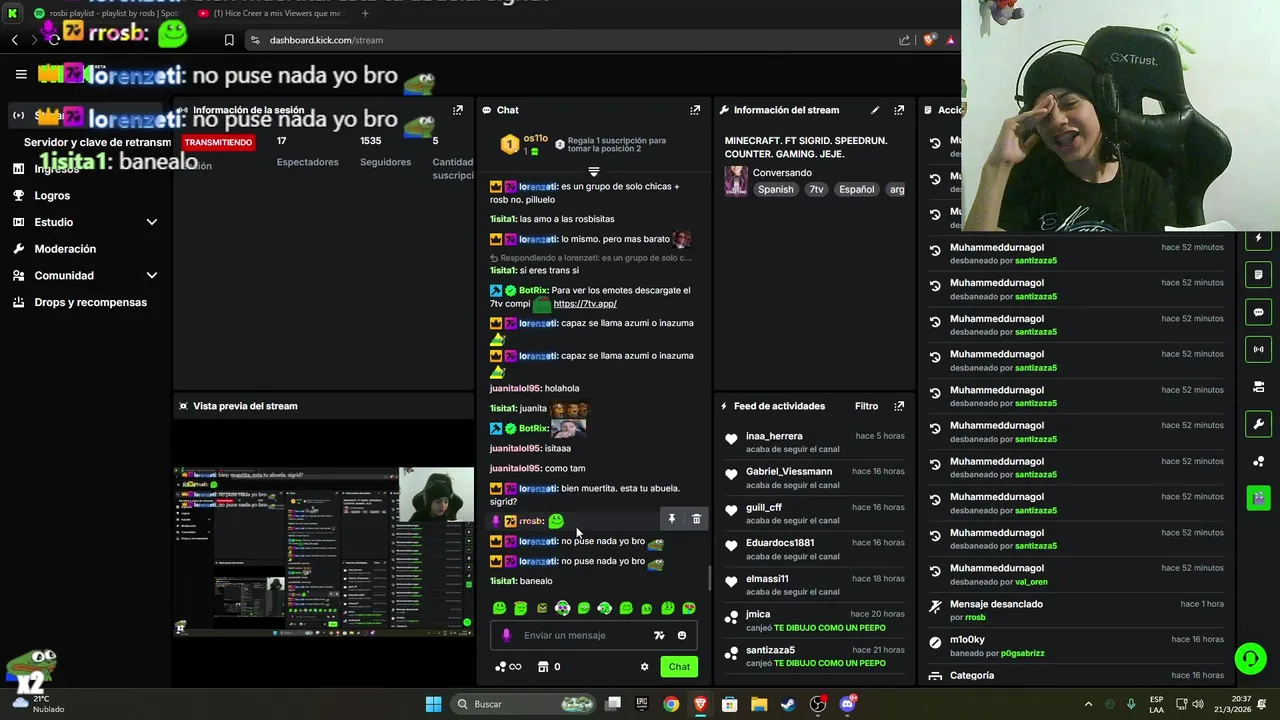Expand the Comunidad sidebar section
Viewport: 1280px width, 720px height.
pyautogui.click(x=152, y=275)
